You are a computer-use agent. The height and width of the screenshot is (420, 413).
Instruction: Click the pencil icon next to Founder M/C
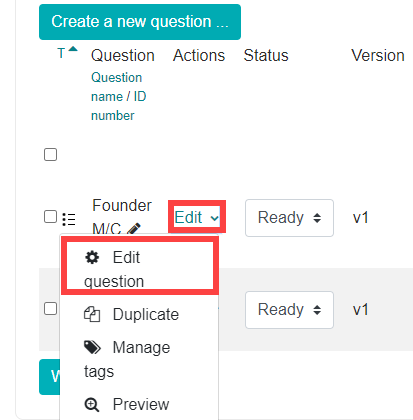coord(134,229)
